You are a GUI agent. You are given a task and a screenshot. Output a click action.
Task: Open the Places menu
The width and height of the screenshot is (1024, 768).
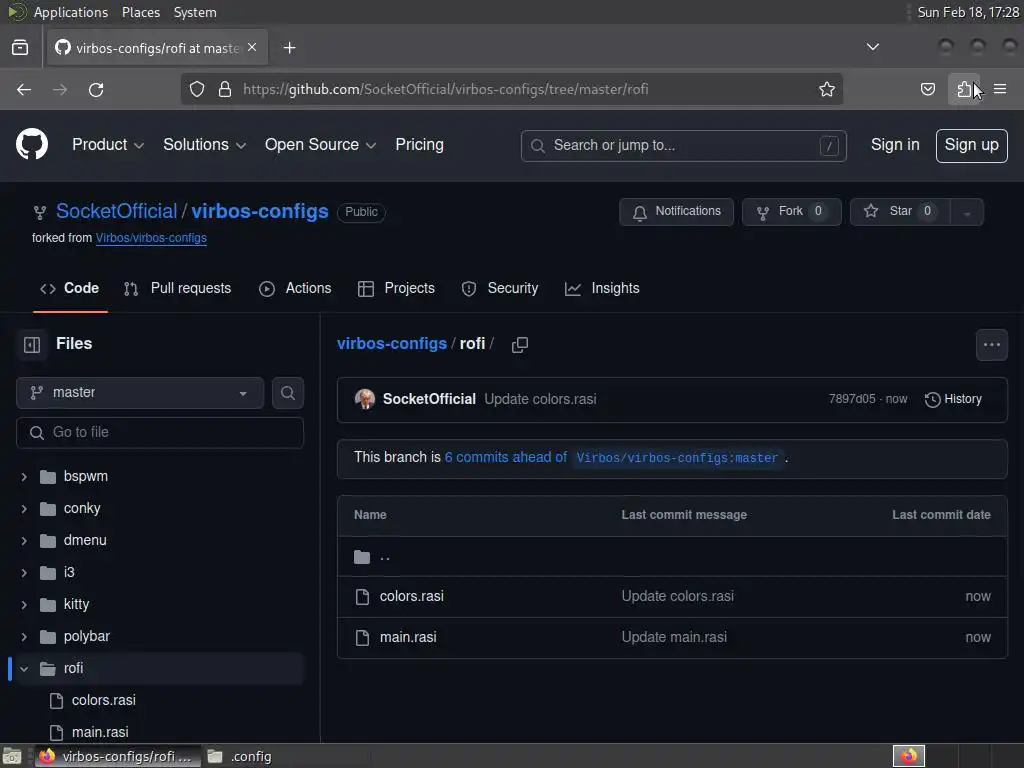coord(140,12)
